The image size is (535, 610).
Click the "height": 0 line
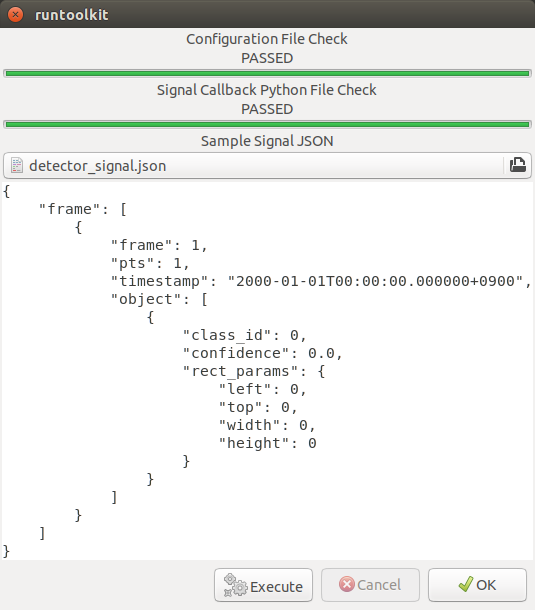coord(267,443)
